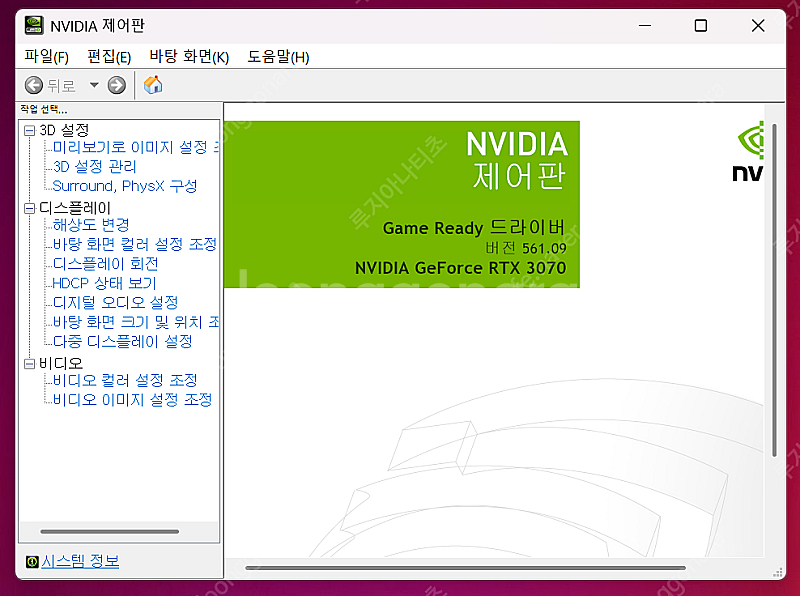Open 3D 설정 관리
Screen dimensions: 800x596
[x=94, y=166]
